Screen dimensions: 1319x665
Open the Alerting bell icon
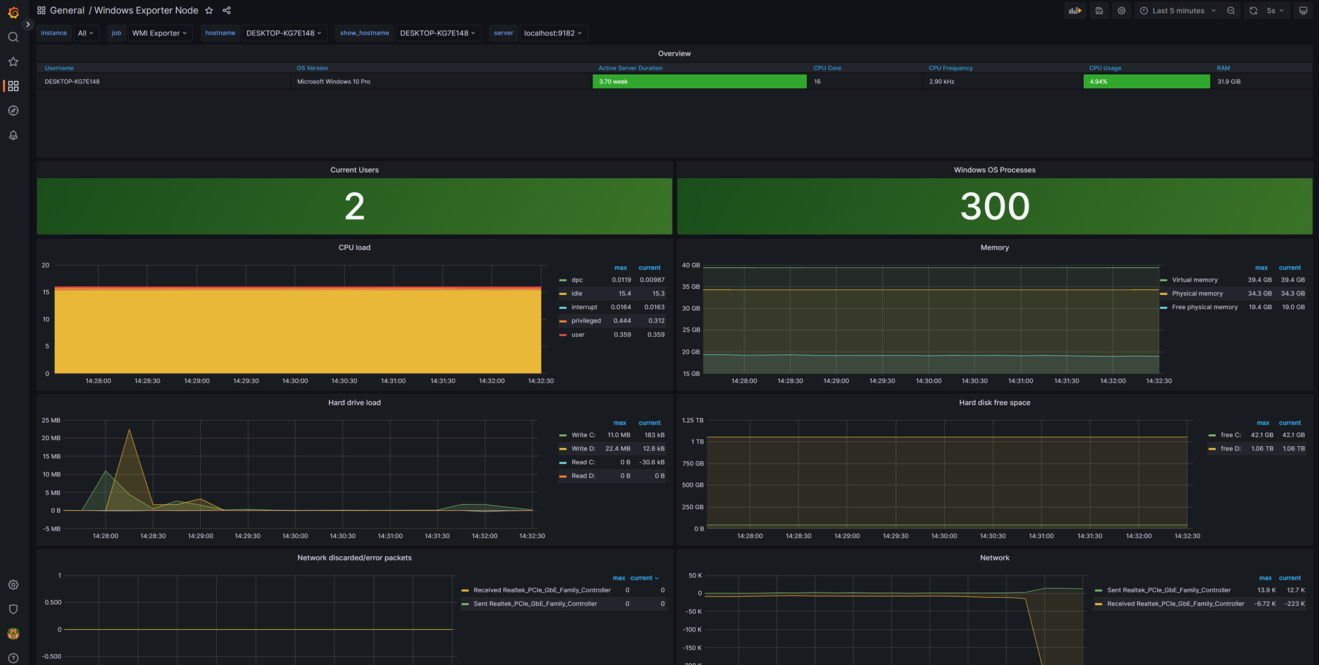(x=13, y=135)
